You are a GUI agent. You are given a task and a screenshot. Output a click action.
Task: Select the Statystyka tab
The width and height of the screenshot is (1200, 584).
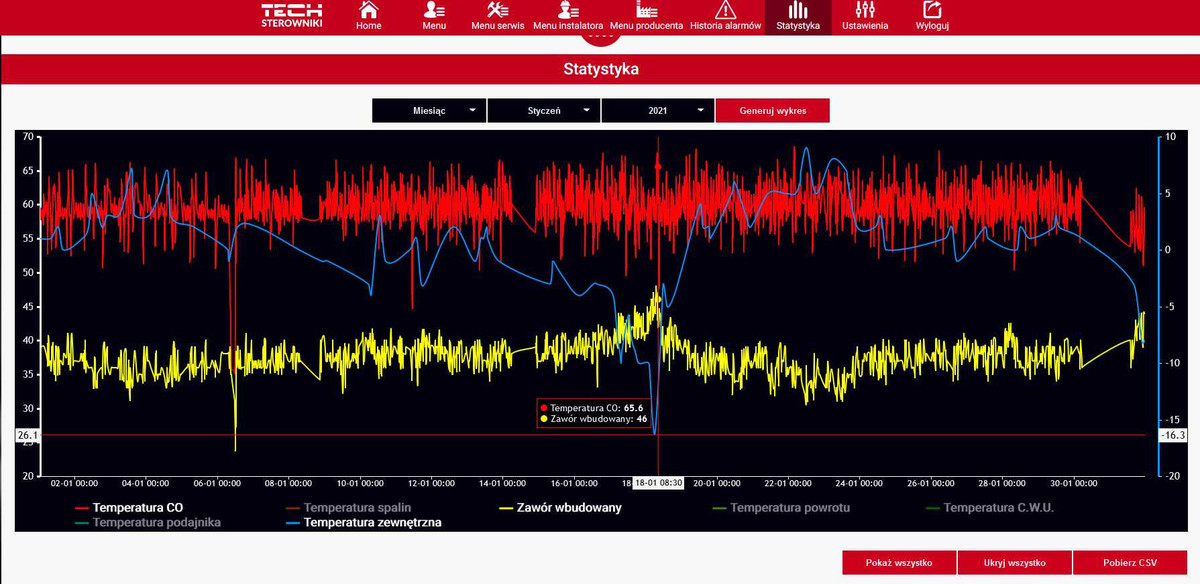pyautogui.click(x=798, y=17)
